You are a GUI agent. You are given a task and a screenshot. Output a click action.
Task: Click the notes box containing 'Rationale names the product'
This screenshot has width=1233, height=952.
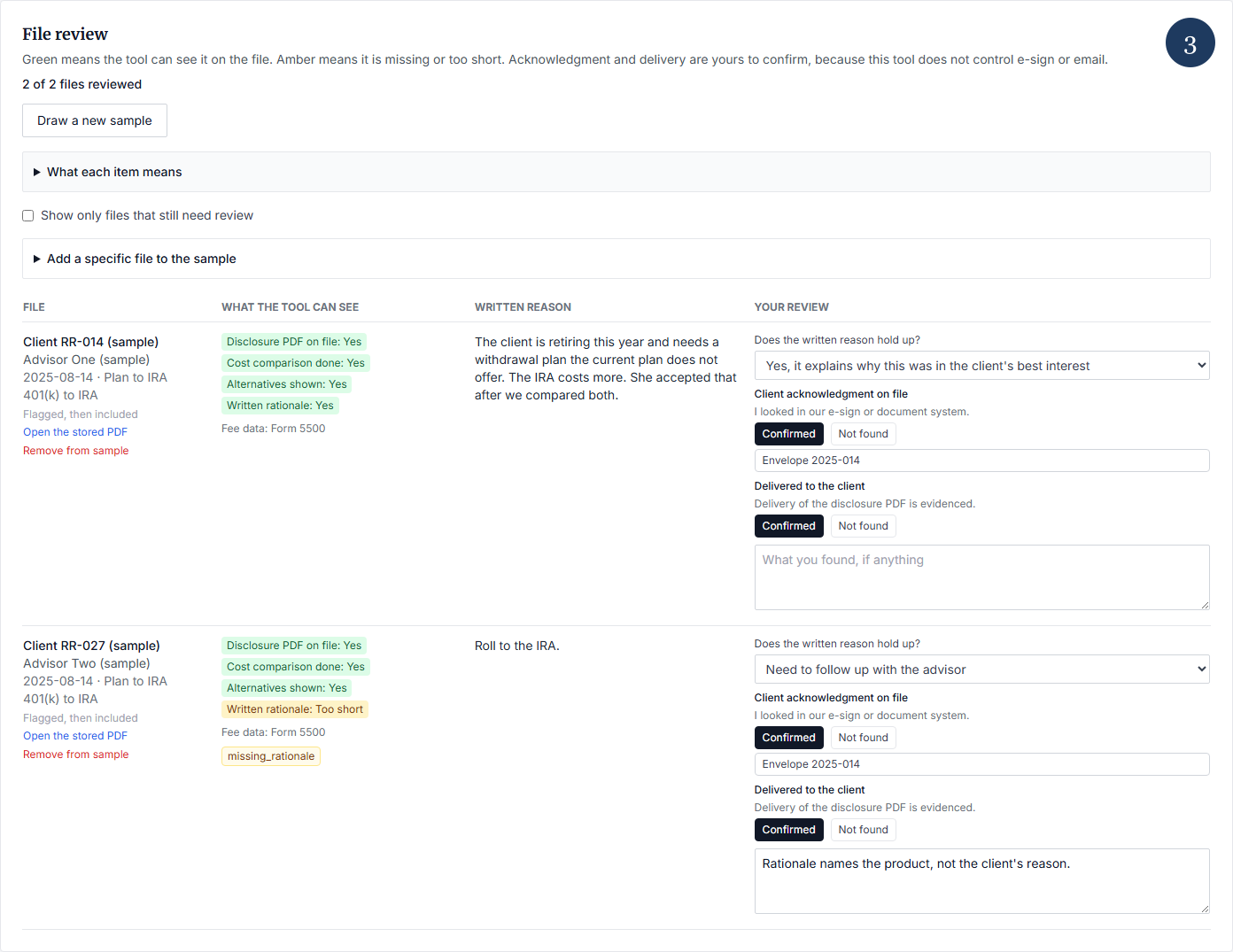[x=981, y=881]
